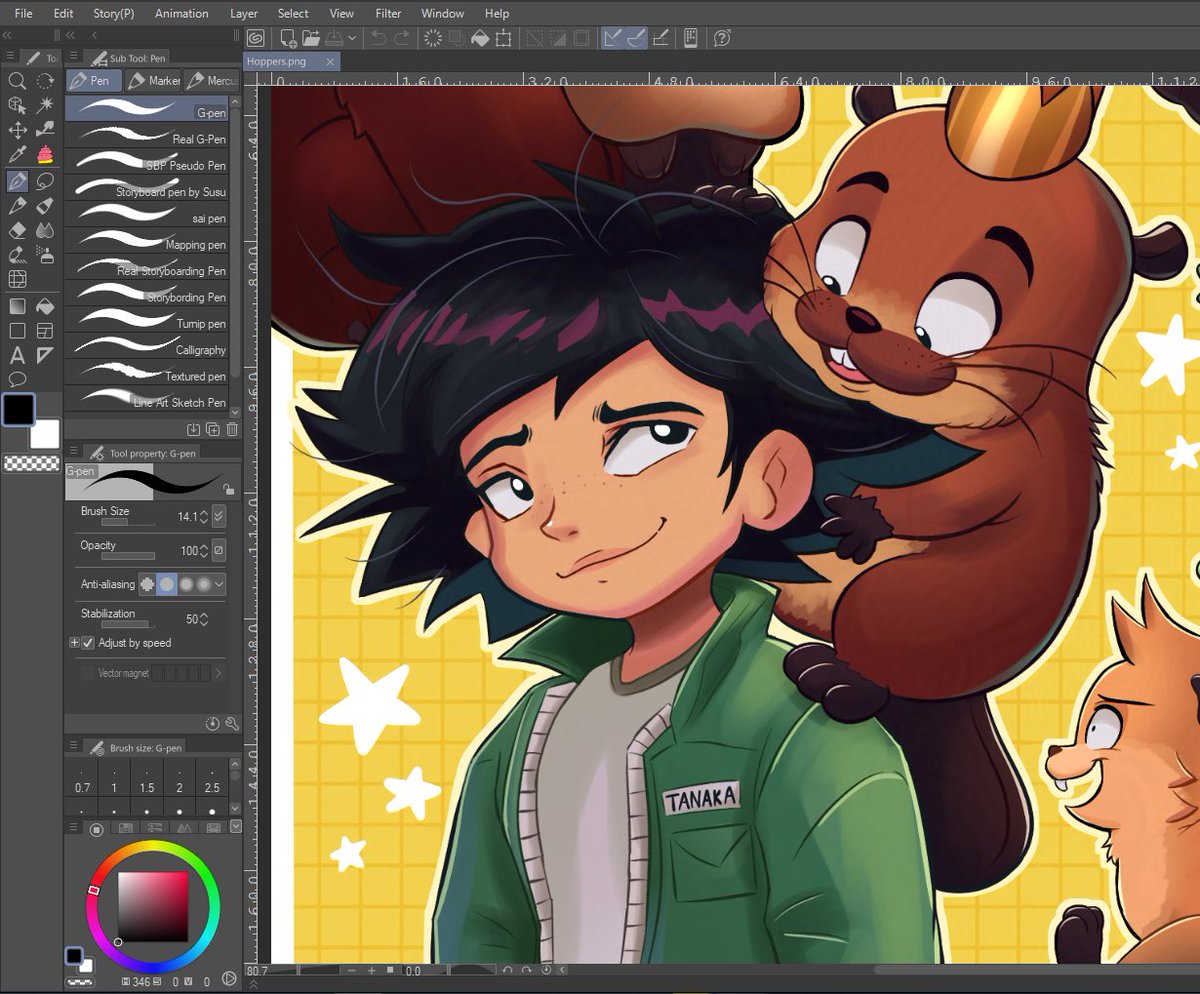Adjust Stabilization stepper arrows

coord(204,619)
